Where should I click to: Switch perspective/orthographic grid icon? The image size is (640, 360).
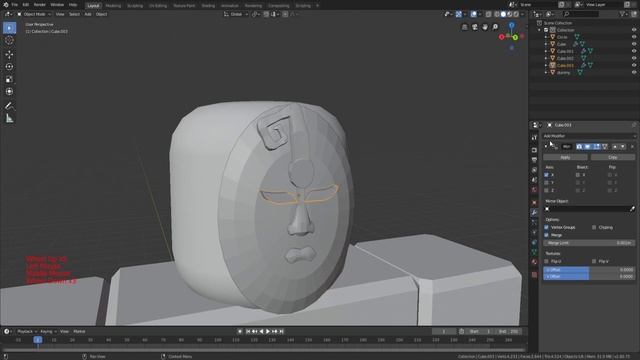point(464,27)
